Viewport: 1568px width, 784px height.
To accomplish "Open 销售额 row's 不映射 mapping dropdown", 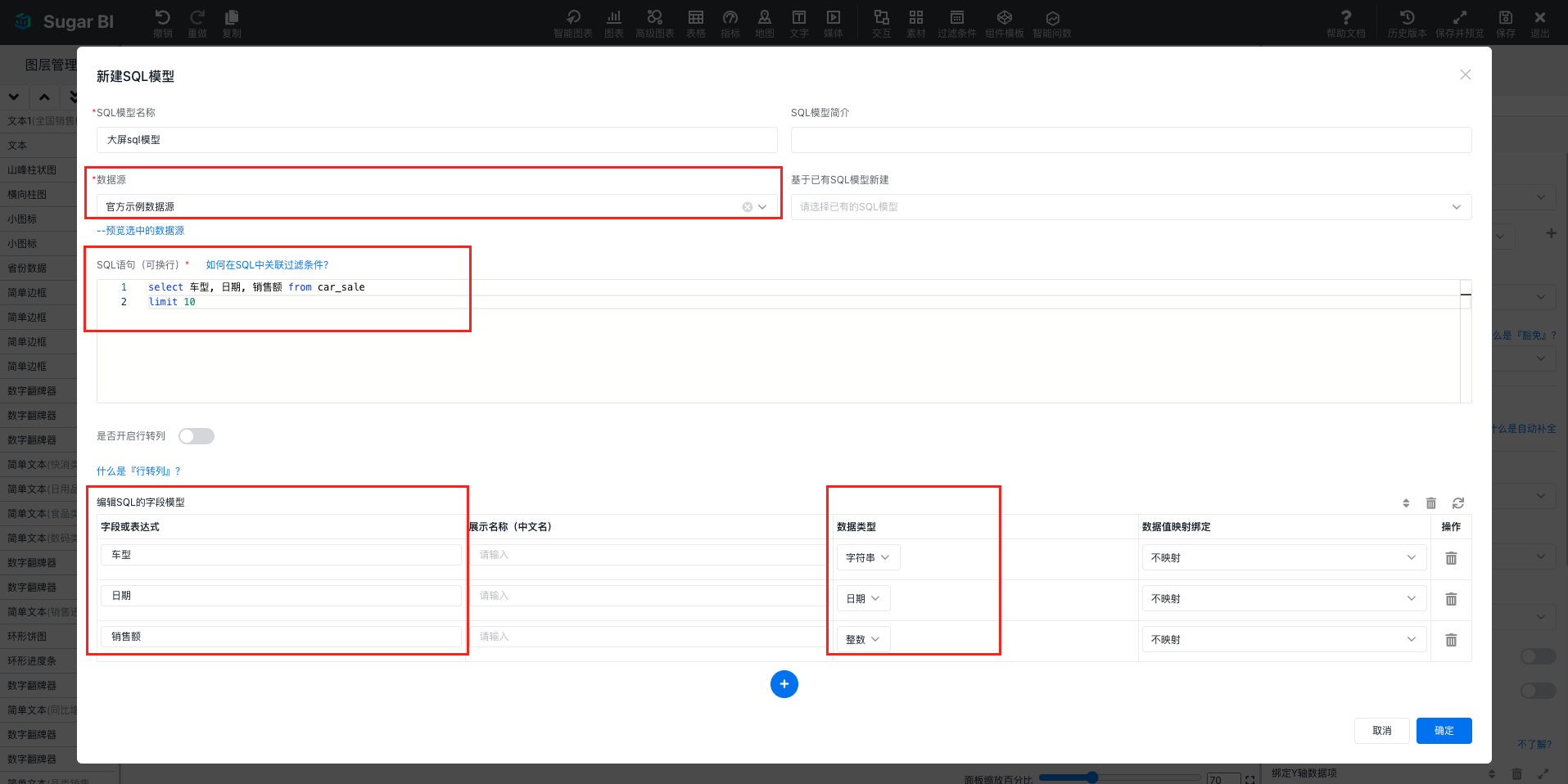I will click(x=1284, y=639).
